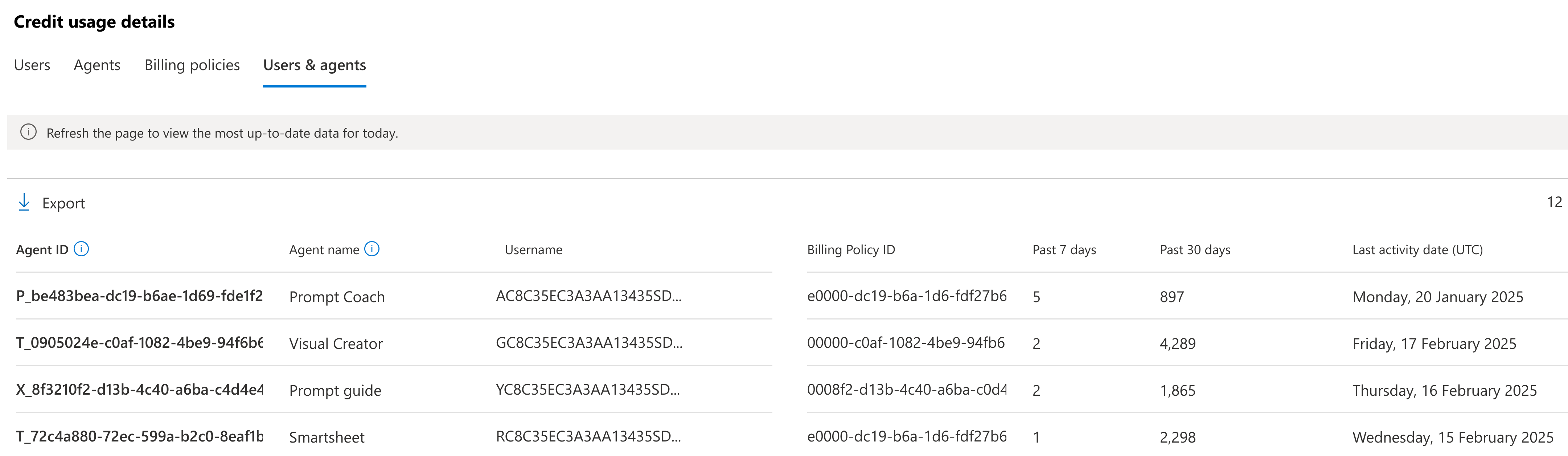Click the info icon beside Agent name

pyautogui.click(x=372, y=249)
